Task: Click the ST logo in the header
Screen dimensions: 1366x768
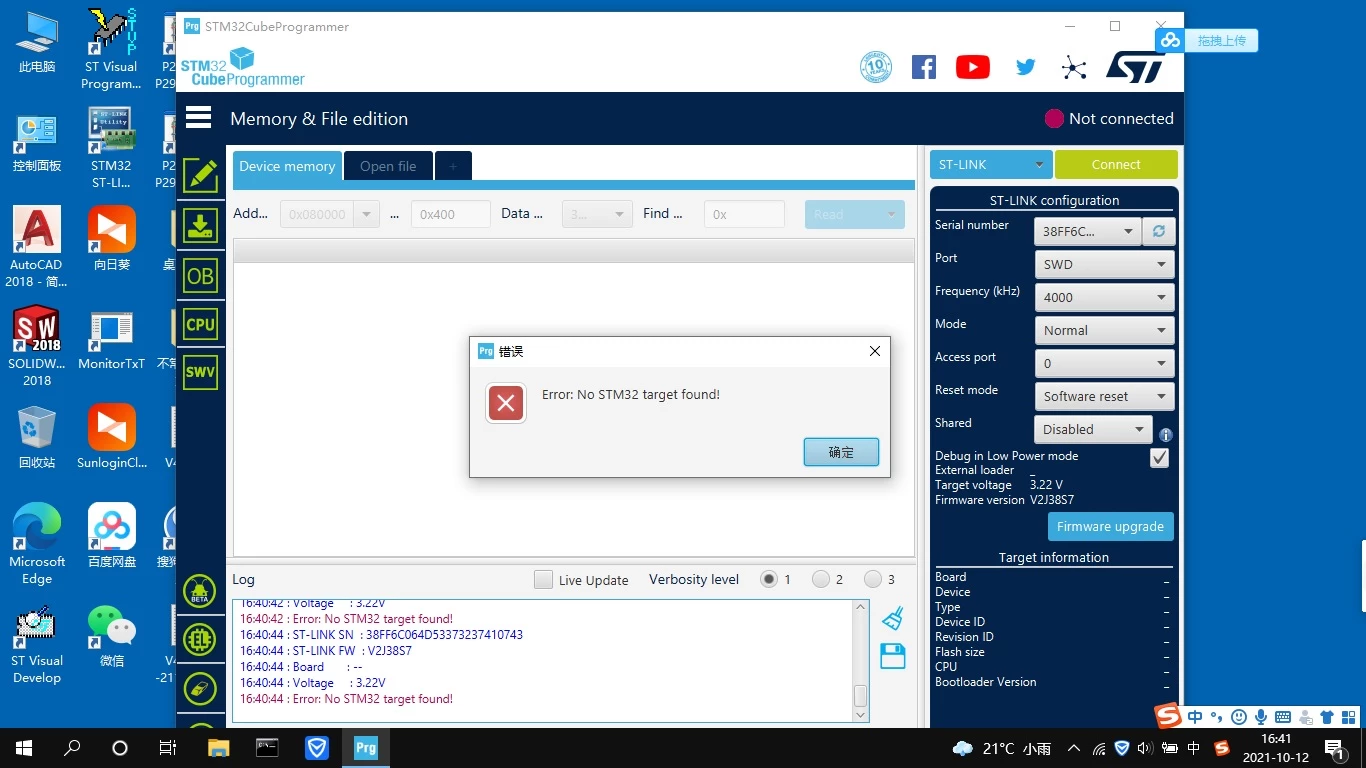Action: pyautogui.click(x=1136, y=67)
